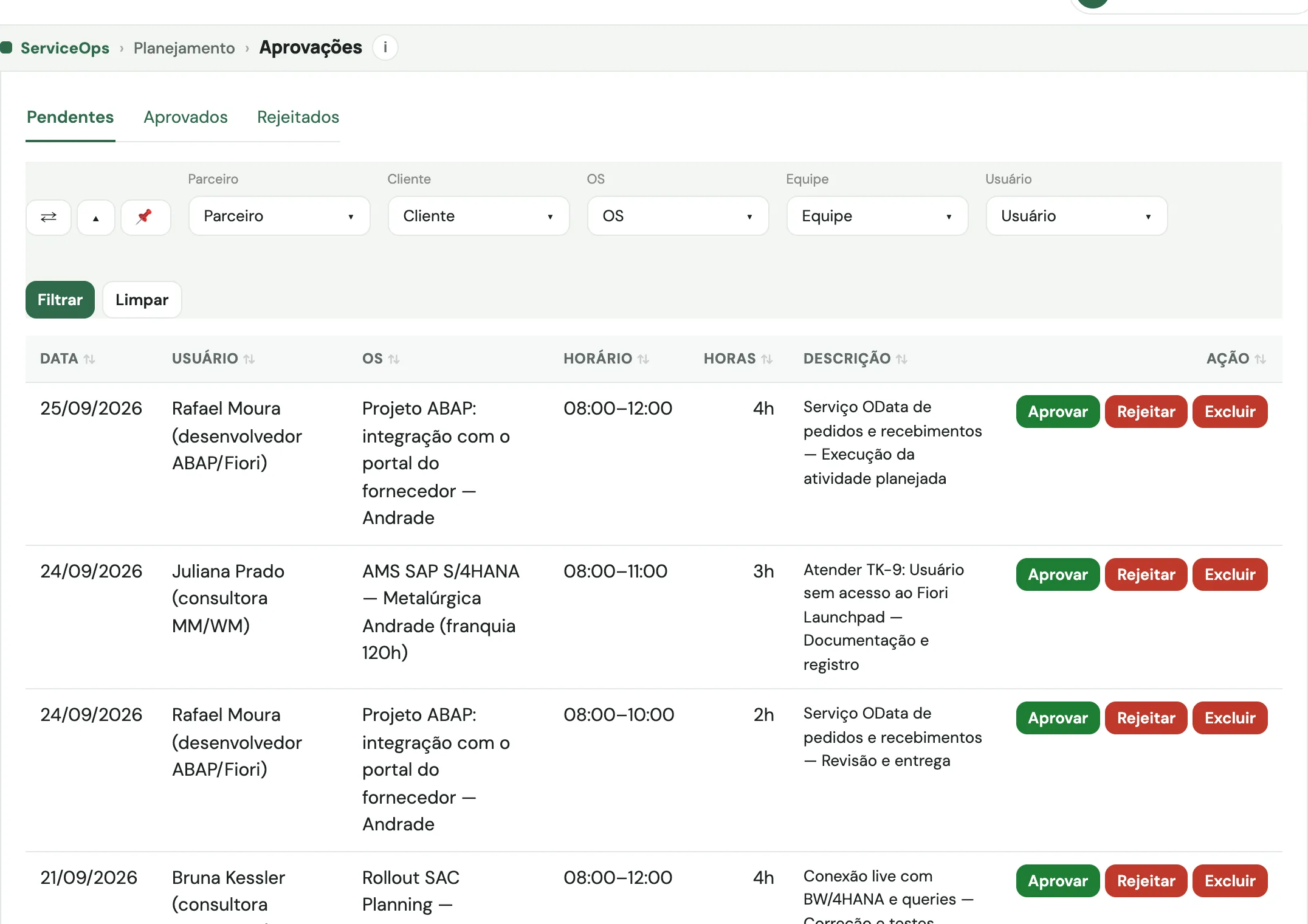Image resolution: width=1308 pixels, height=924 pixels.
Task: Sort by the HORÁRIO column arrows
Action: 644,359
